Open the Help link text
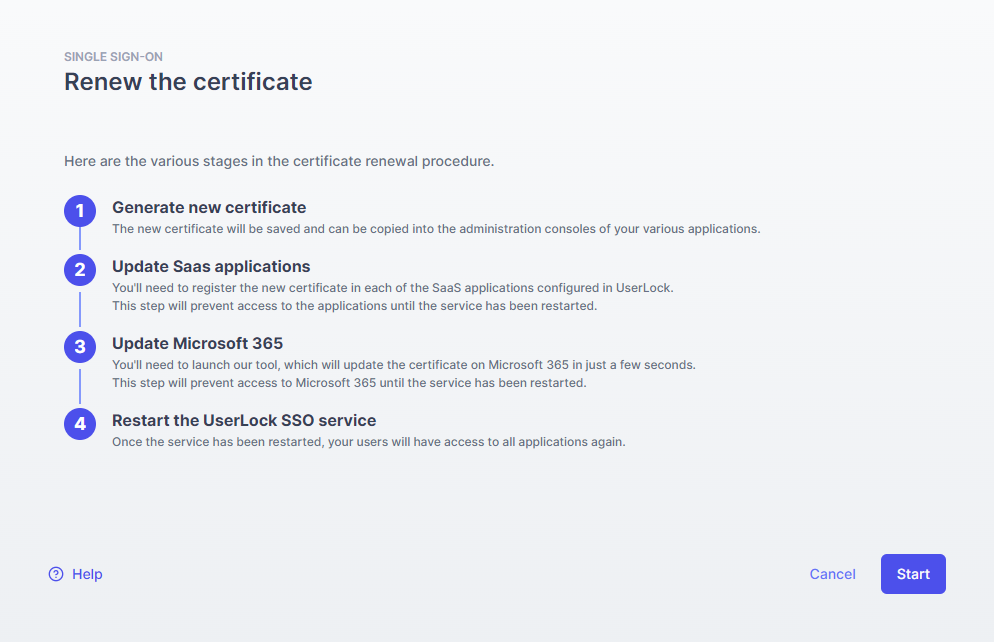This screenshot has width=994, height=642. coord(87,574)
